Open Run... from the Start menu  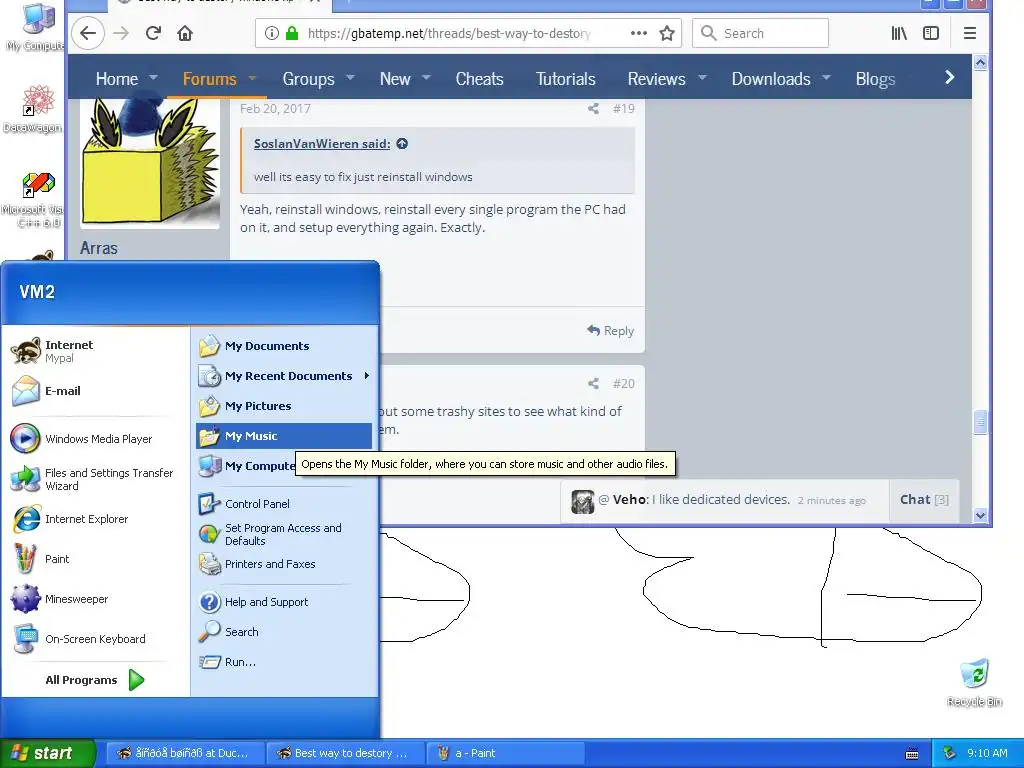[x=284, y=662]
